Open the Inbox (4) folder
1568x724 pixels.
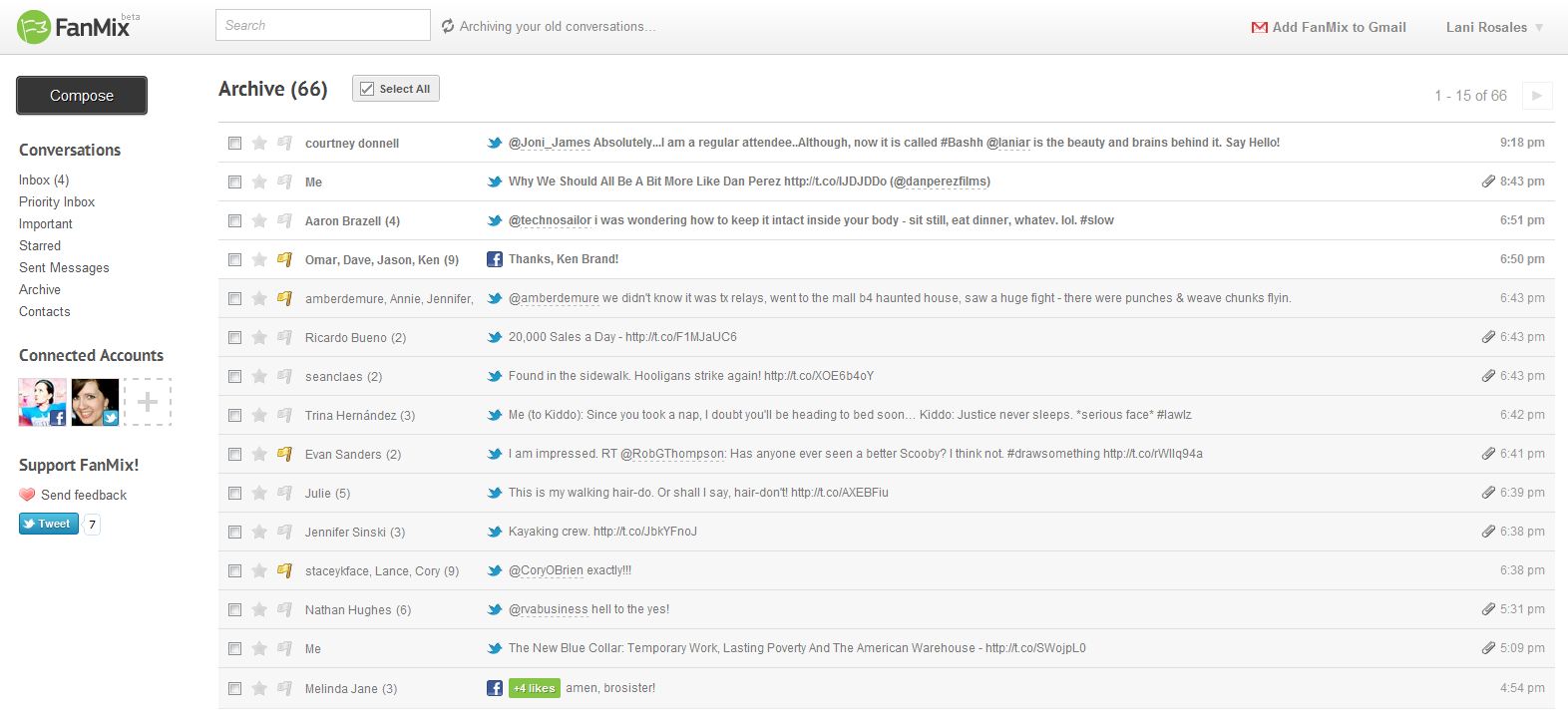[44, 180]
